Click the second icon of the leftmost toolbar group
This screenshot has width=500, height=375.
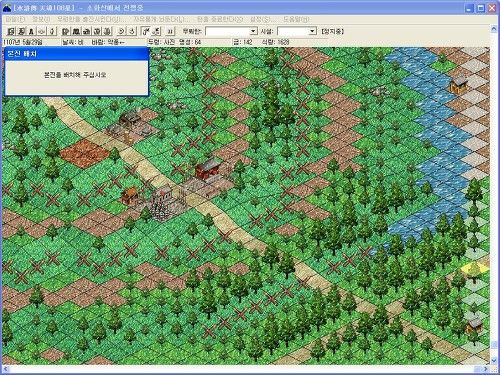(x=21, y=31)
